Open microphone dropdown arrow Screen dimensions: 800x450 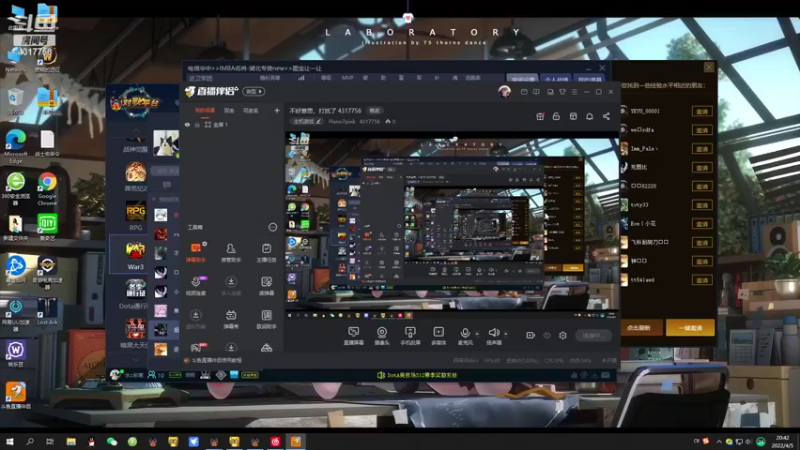pos(477,334)
